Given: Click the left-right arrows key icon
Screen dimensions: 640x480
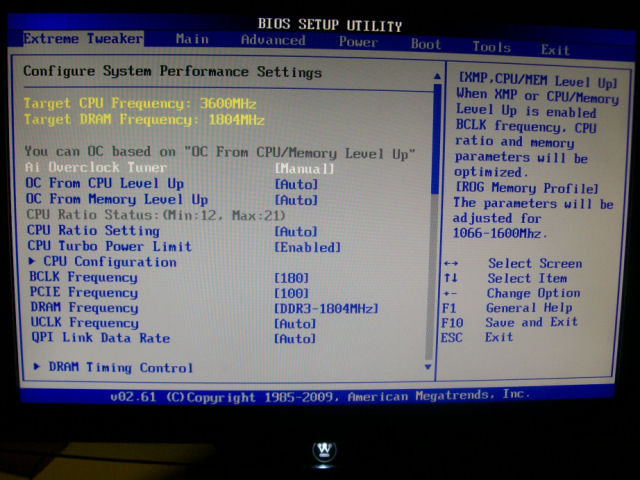Looking at the screenshot, I should [451, 263].
